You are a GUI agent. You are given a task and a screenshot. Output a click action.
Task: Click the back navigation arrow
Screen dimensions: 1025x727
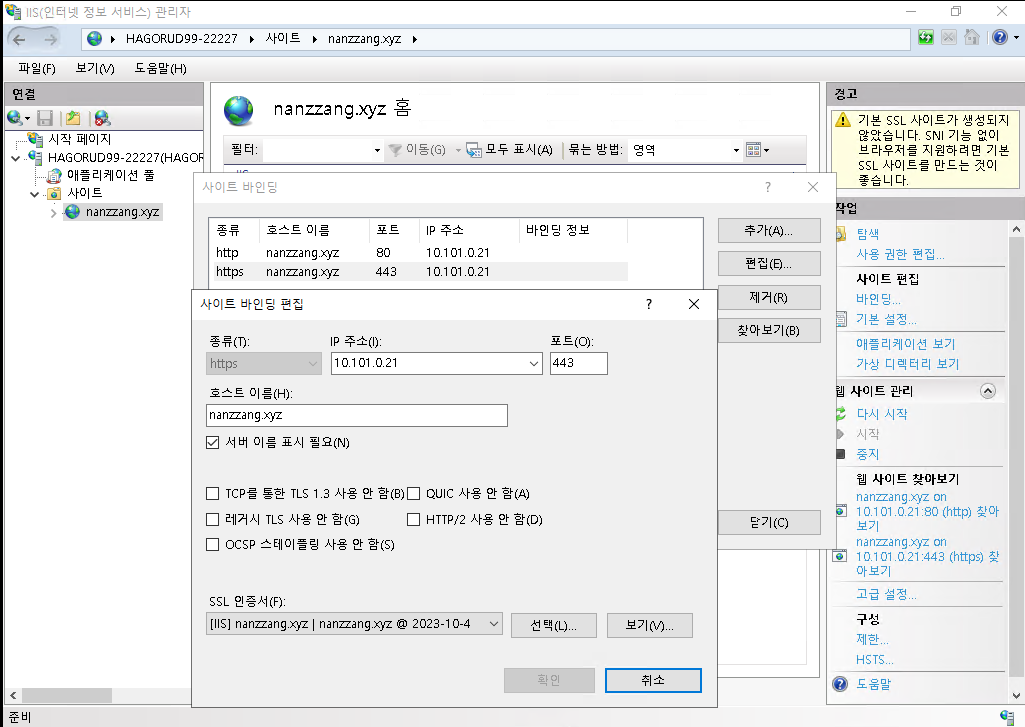tap(19, 39)
